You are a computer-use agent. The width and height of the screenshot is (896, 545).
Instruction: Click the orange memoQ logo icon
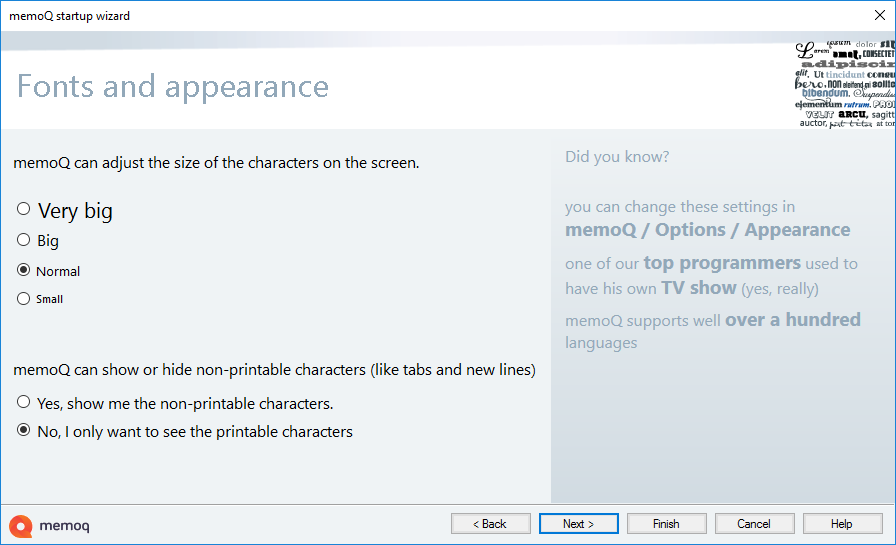coord(20,525)
